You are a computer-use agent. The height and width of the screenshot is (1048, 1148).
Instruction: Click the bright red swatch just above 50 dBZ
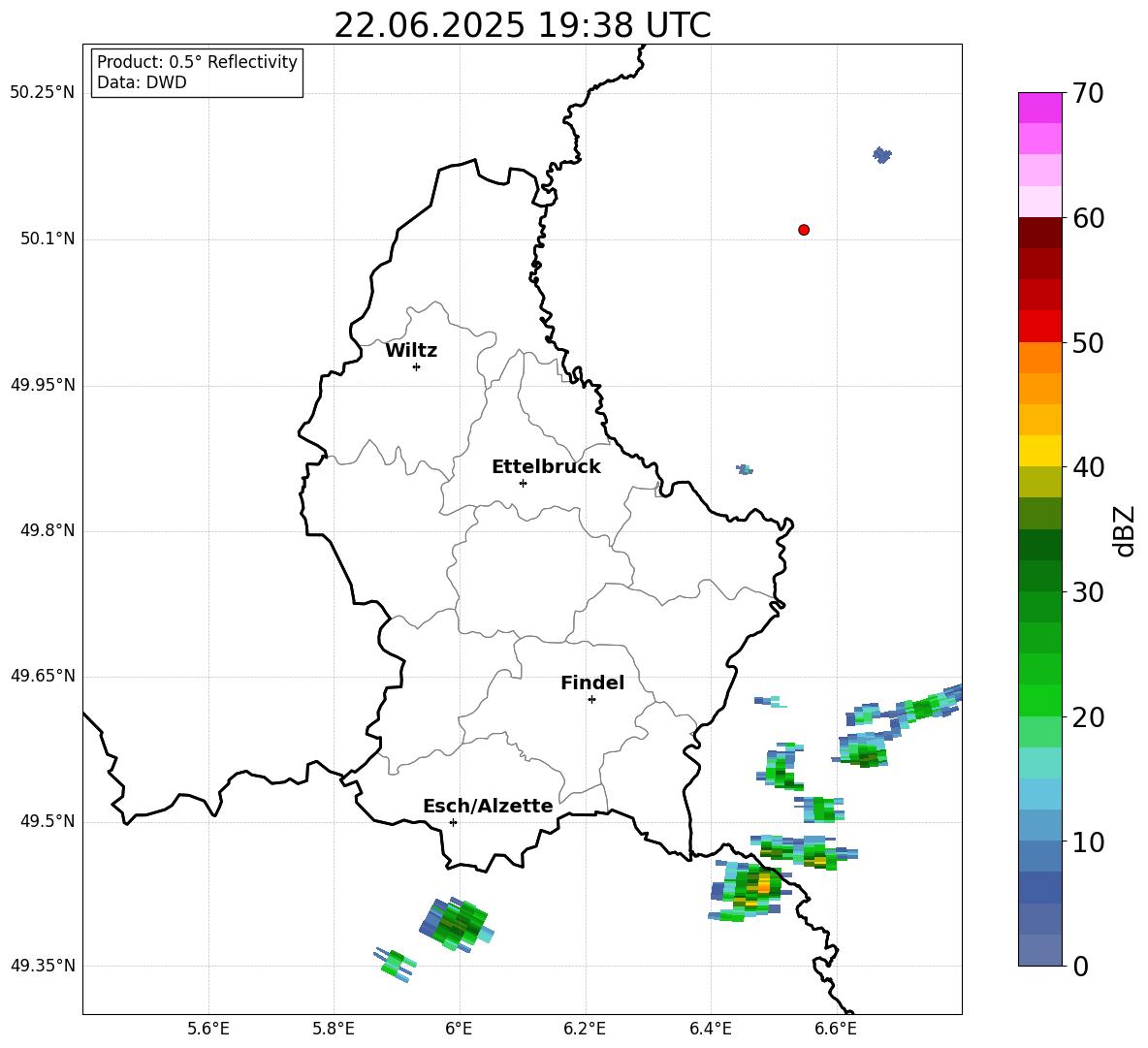(x=1039, y=327)
